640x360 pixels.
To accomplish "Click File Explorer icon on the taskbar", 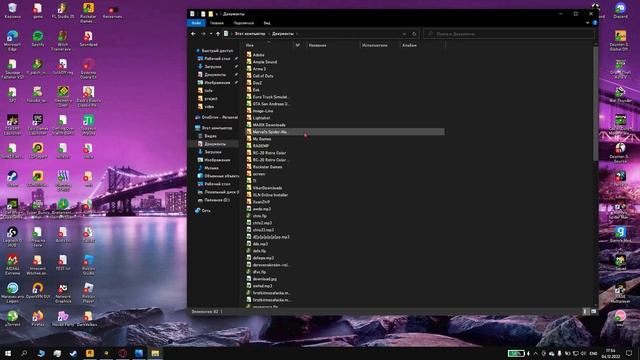I will pos(155,353).
